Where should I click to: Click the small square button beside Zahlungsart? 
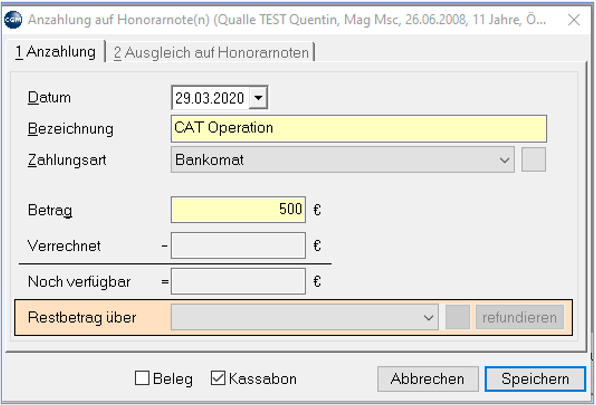point(534,160)
